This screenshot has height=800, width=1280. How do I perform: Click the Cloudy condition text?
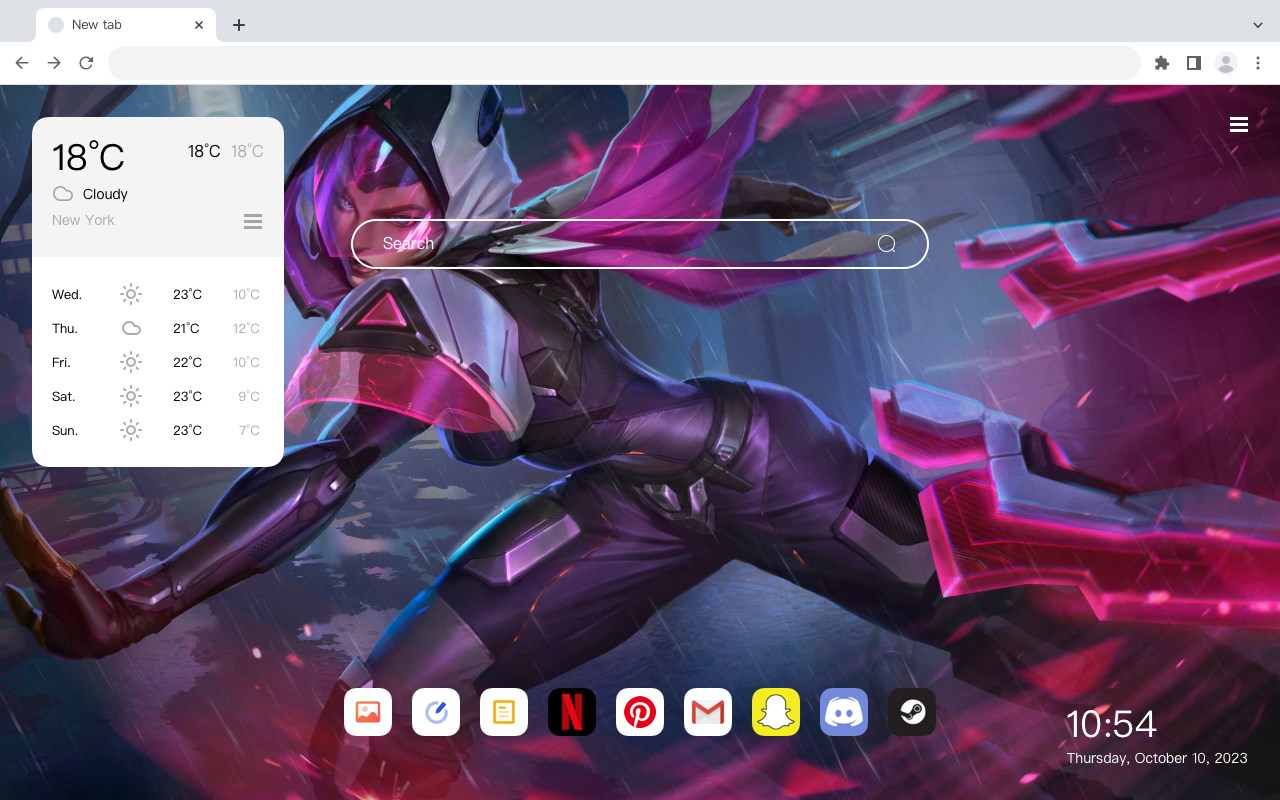(105, 194)
